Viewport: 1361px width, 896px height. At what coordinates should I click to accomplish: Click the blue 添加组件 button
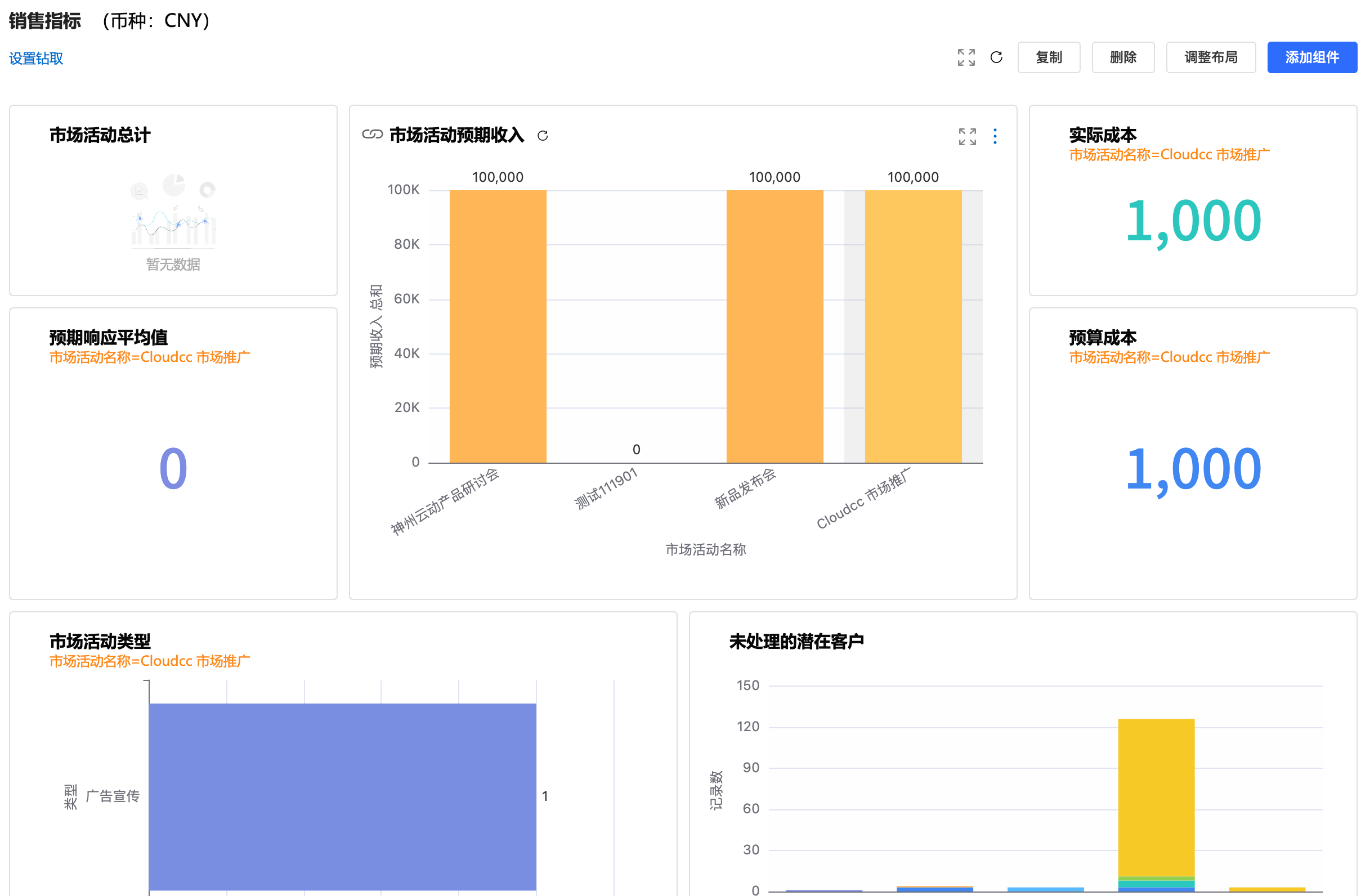click(1311, 57)
